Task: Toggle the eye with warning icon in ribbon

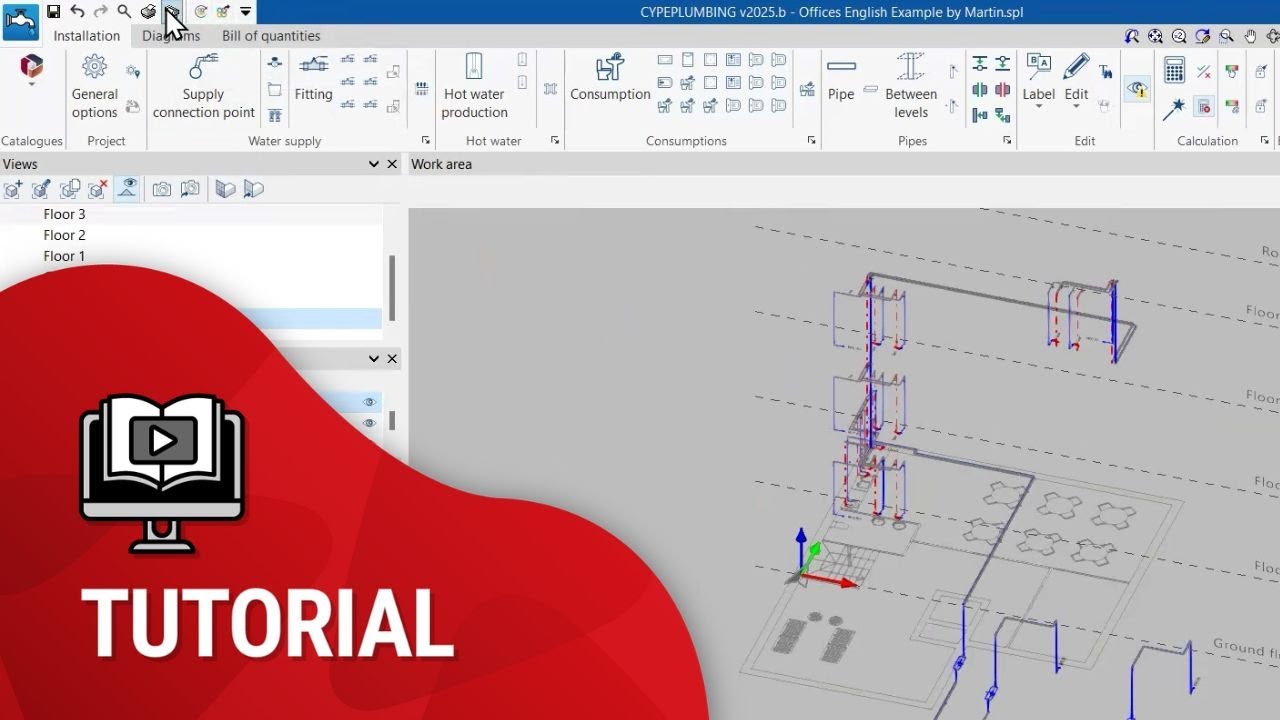Action: click(1137, 89)
